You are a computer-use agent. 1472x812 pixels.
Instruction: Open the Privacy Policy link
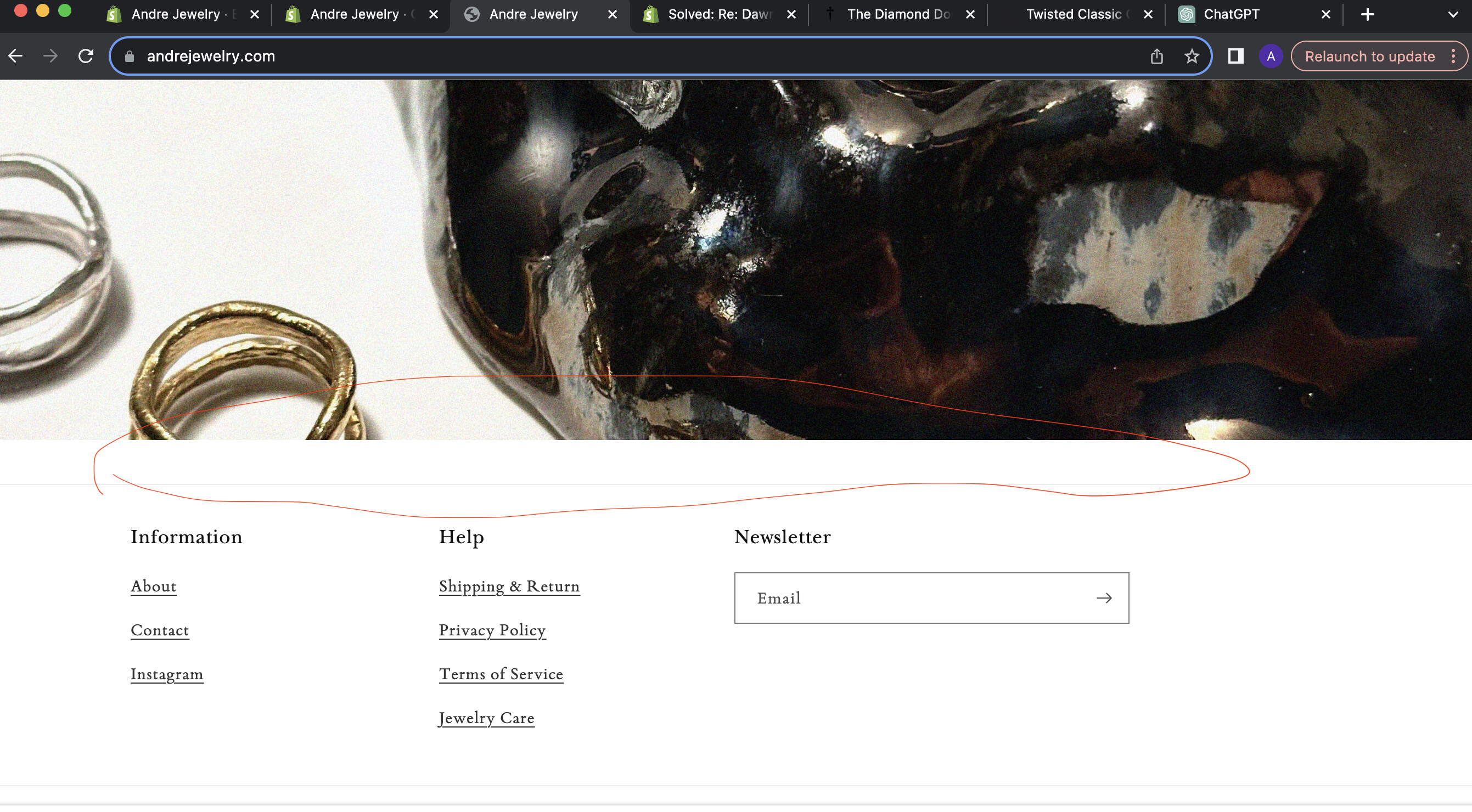pos(492,630)
